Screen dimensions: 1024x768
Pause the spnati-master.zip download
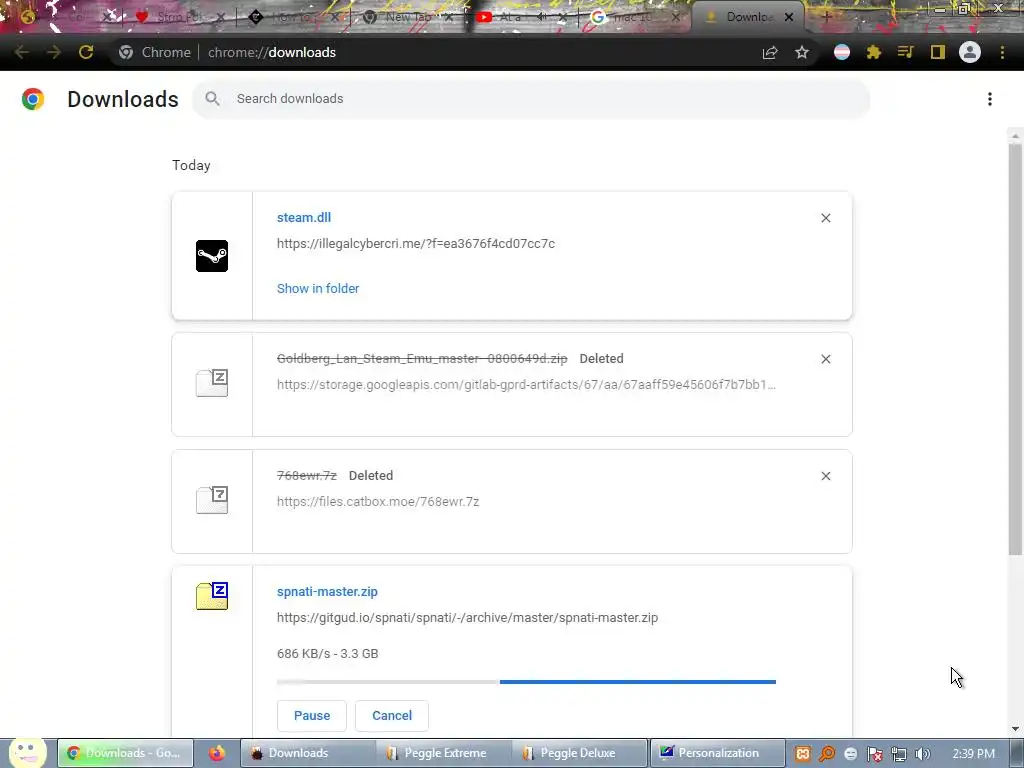[312, 716]
